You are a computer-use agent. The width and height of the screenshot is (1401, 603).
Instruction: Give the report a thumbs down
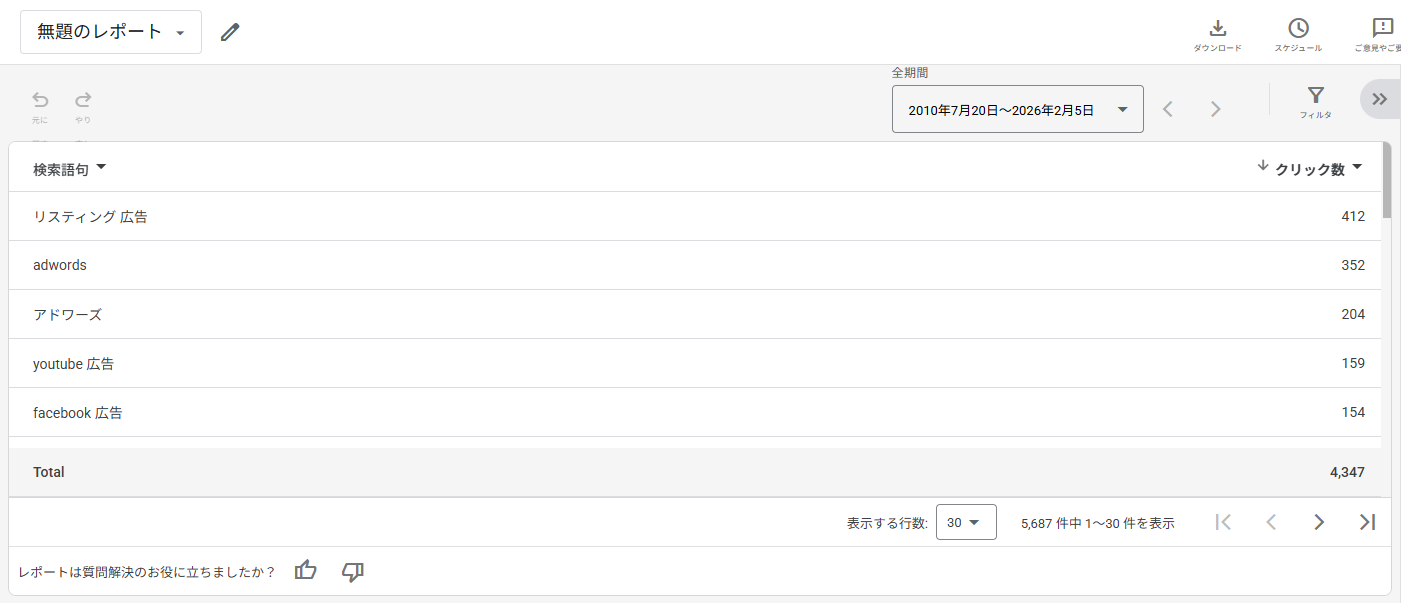[352, 571]
